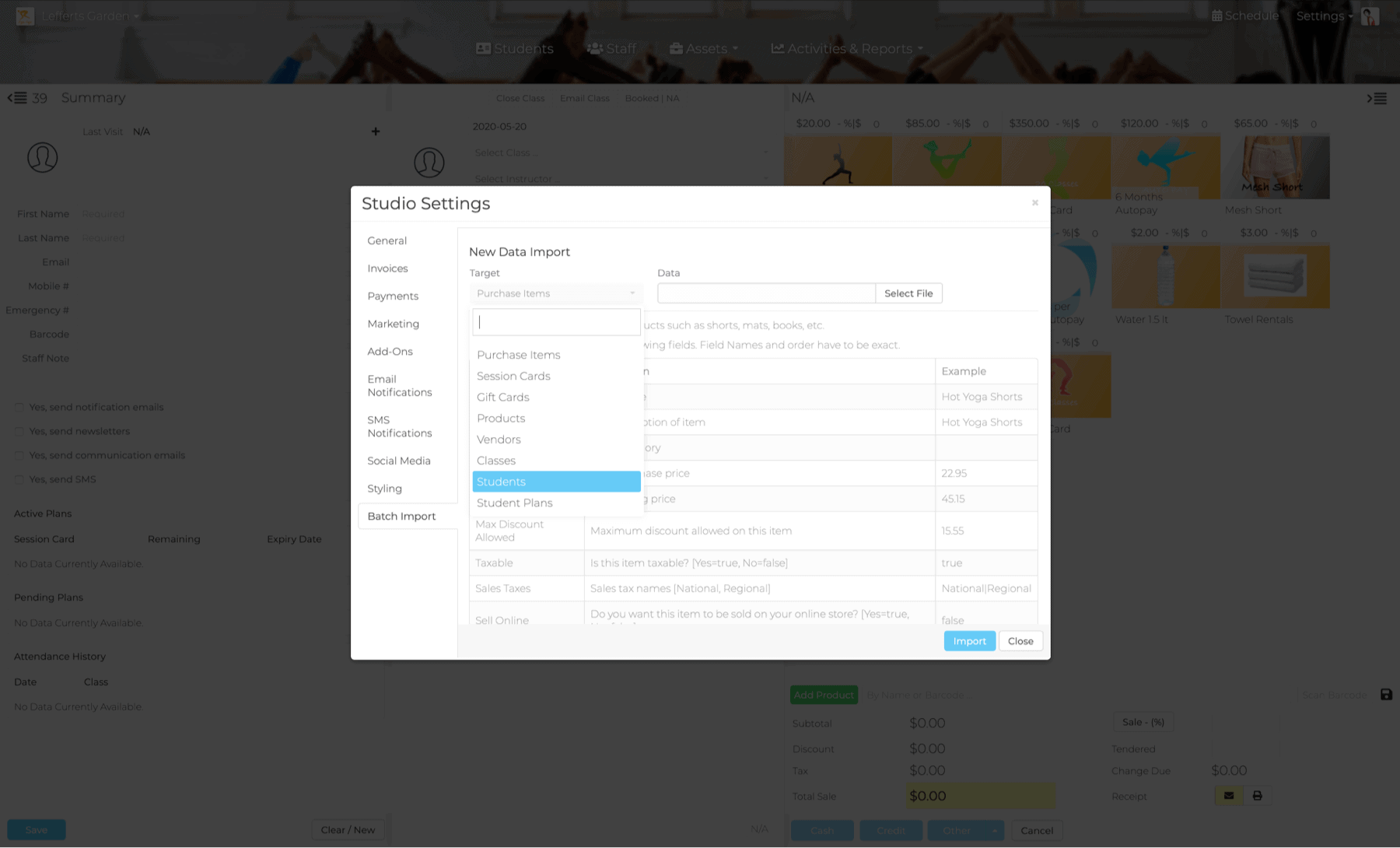
Task: Select Students in the Target dropdown list
Action: point(556,482)
